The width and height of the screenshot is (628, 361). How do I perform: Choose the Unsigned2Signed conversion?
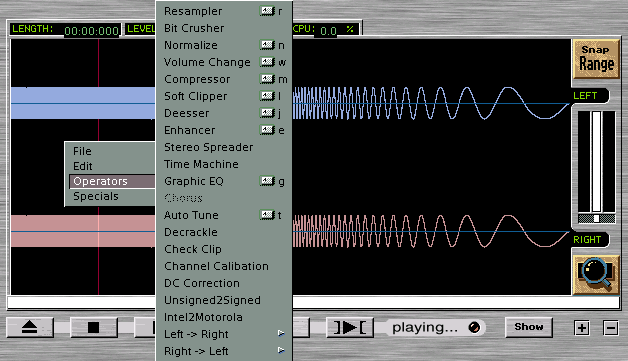click(224, 300)
